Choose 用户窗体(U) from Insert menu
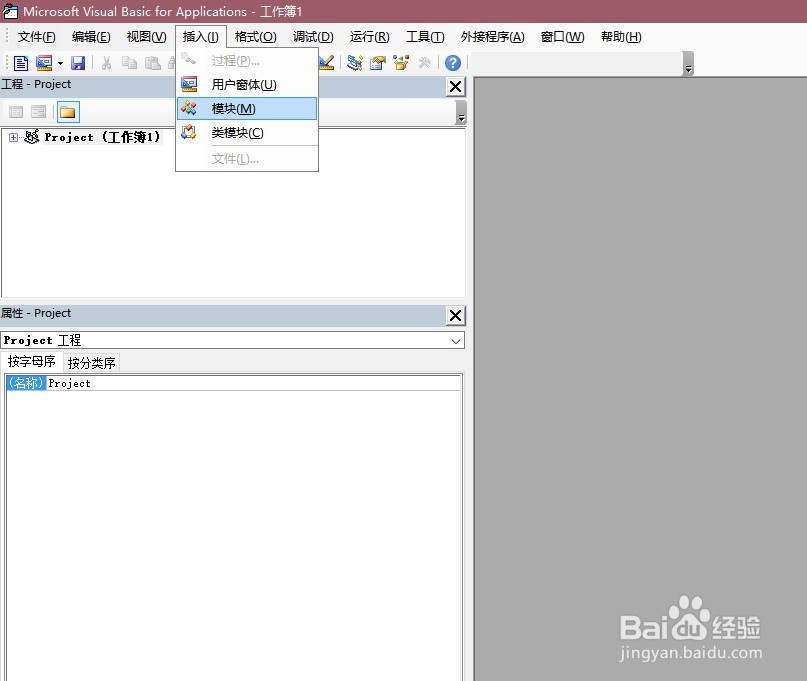The height and width of the screenshot is (681, 807). (247, 84)
